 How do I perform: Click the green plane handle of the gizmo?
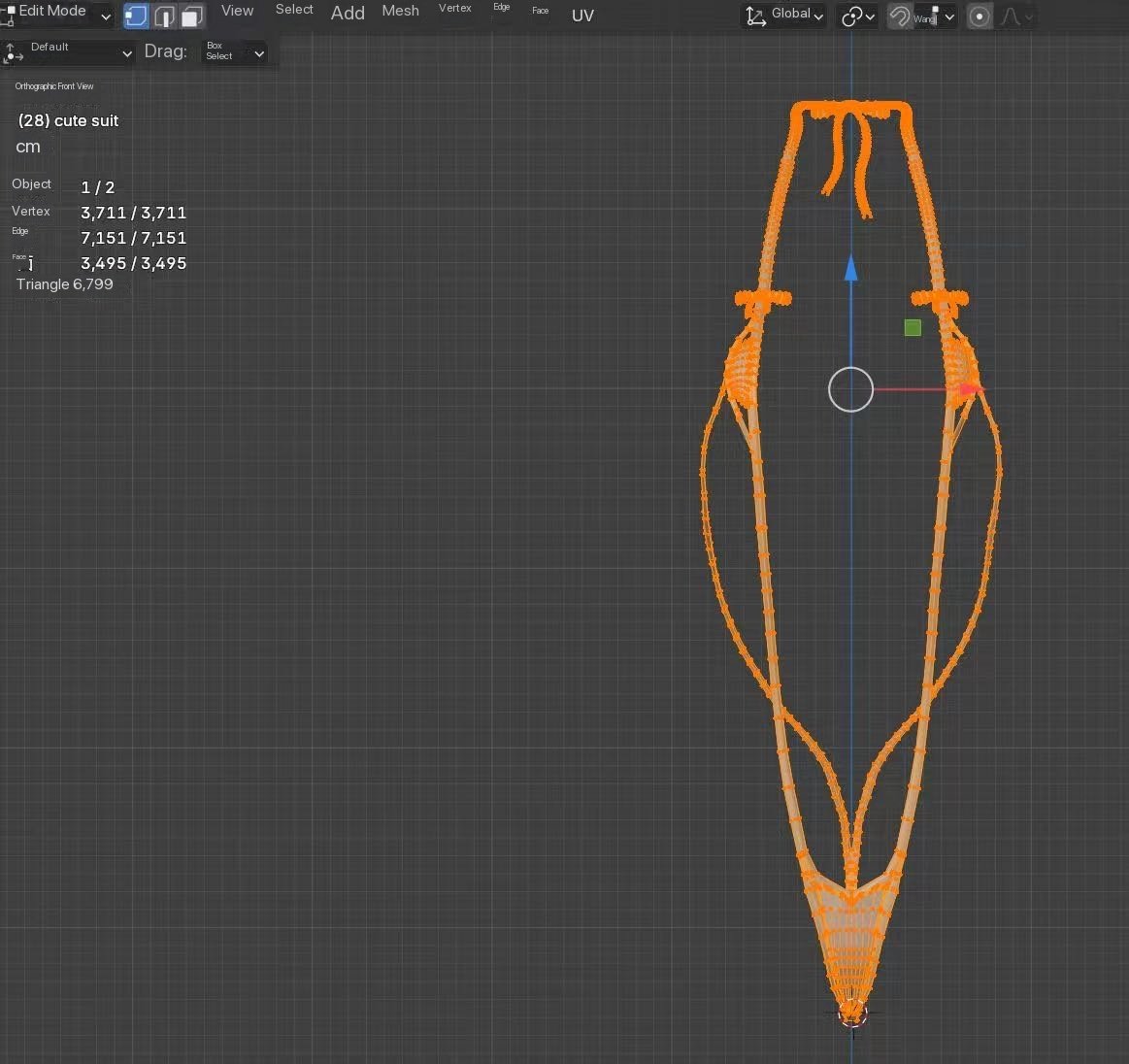[913, 328]
